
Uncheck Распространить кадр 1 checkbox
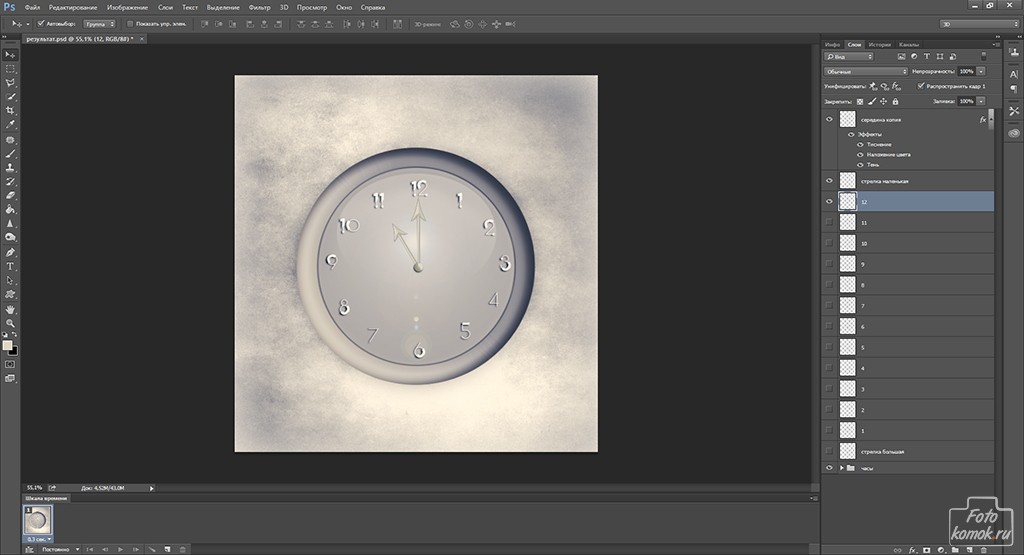[x=921, y=86]
